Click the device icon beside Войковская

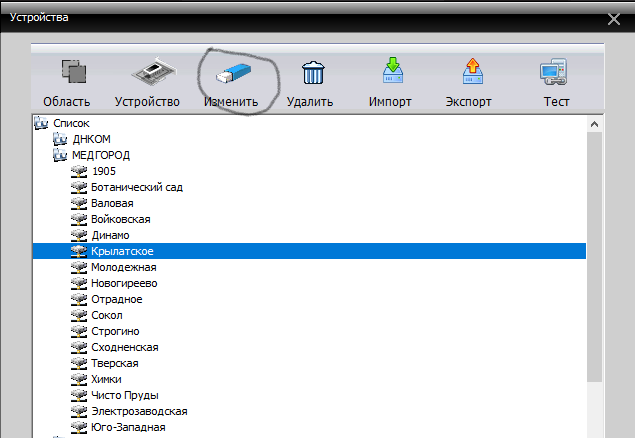pyautogui.click(x=79, y=219)
